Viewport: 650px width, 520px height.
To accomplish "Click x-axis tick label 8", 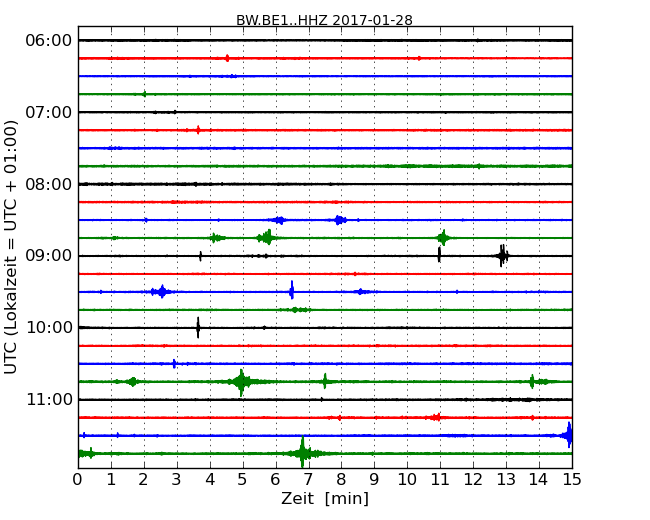I will (342, 480).
